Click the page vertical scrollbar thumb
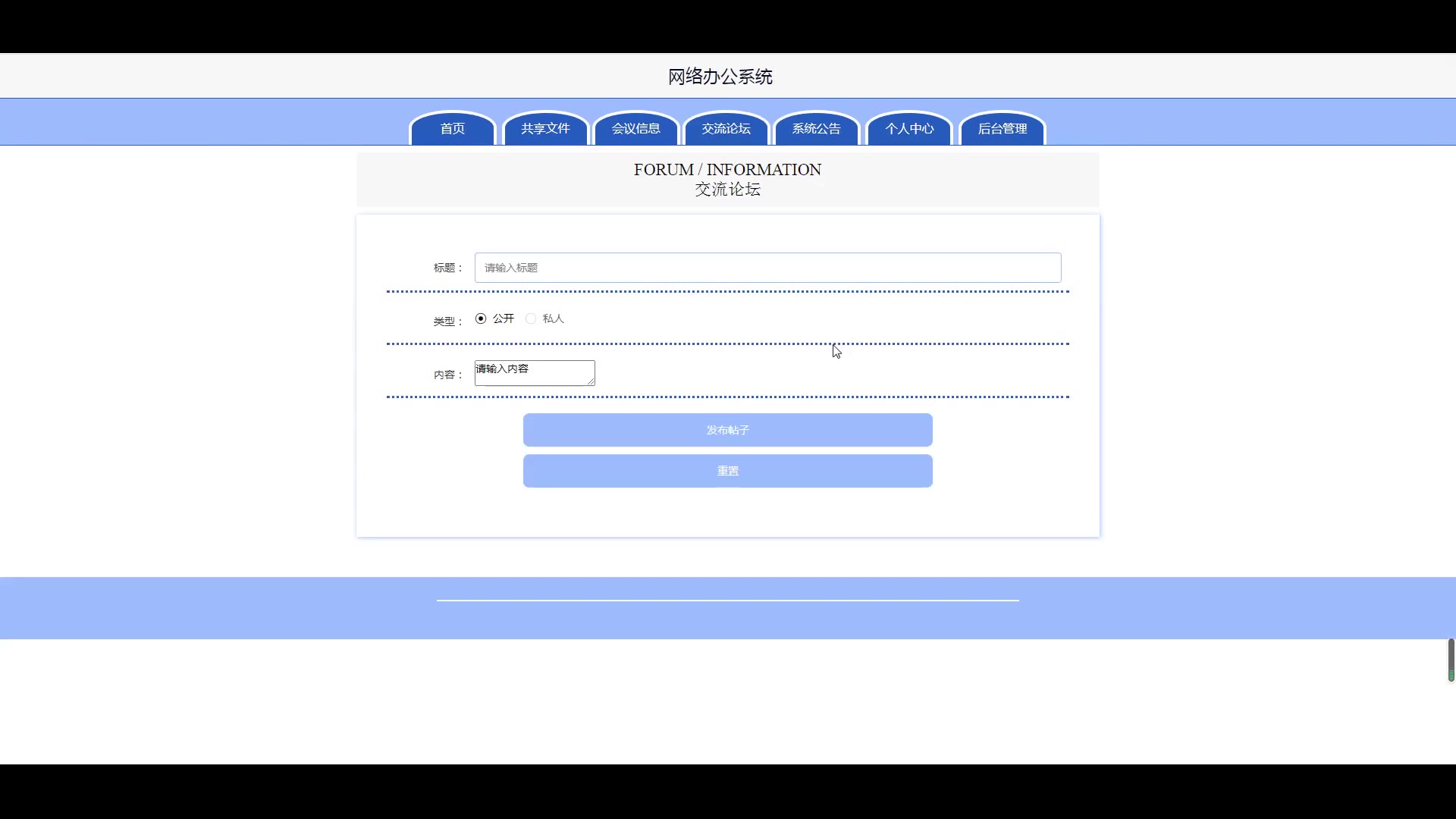Viewport: 1456px width, 819px height. pos(1451,660)
